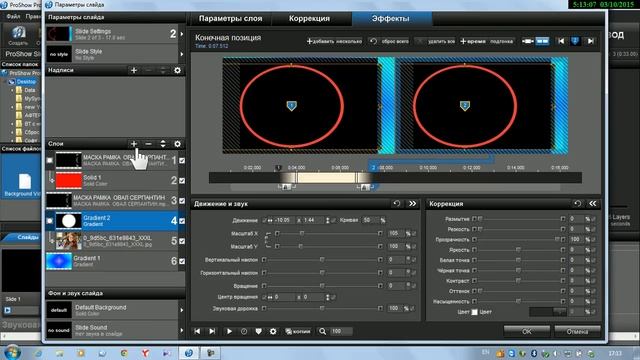Copy motion settings forward with double-arrow icon
The width and height of the screenshot is (640, 360).
point(413,203)
